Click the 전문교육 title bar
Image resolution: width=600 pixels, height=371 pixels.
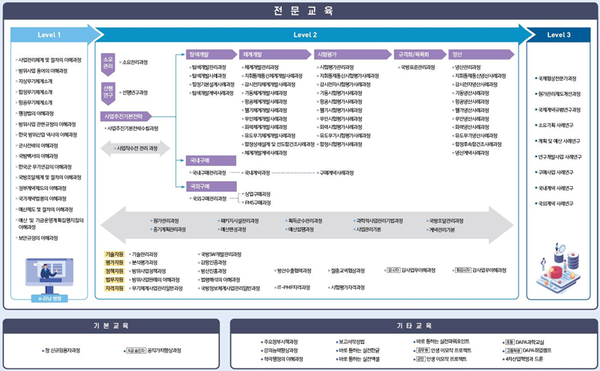tap(300, 11)
